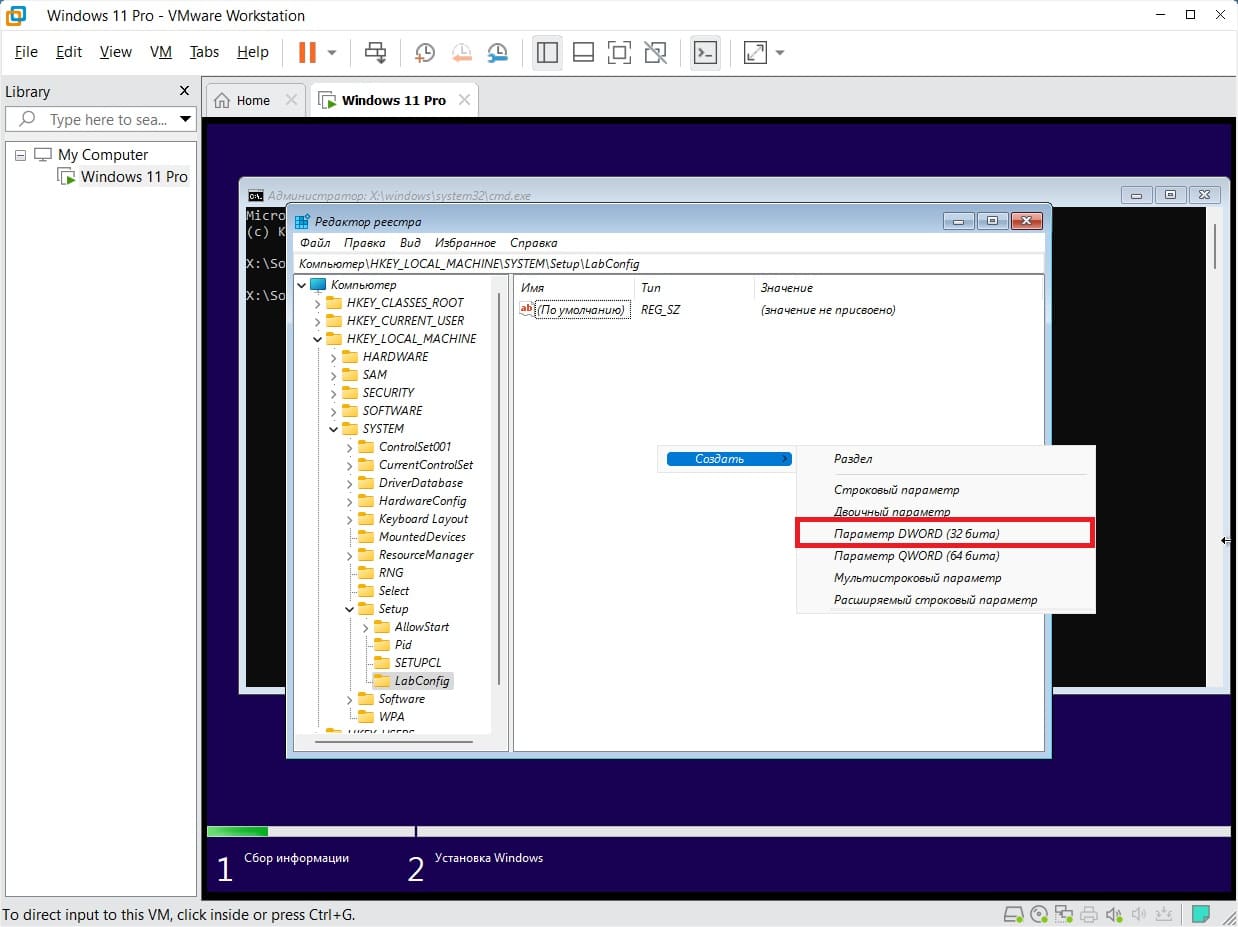Collapse the My Computer library node
Viewport: 1238px width, 927px height.
21,155
